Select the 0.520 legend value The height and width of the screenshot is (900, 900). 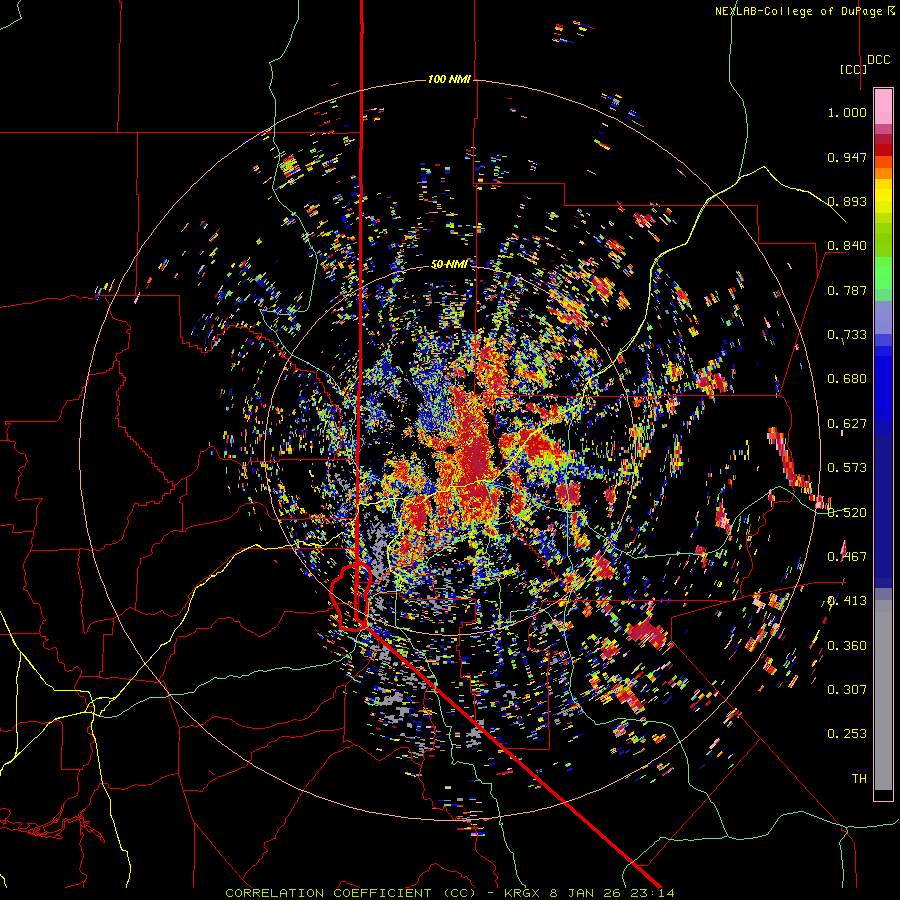click(847, 513)
